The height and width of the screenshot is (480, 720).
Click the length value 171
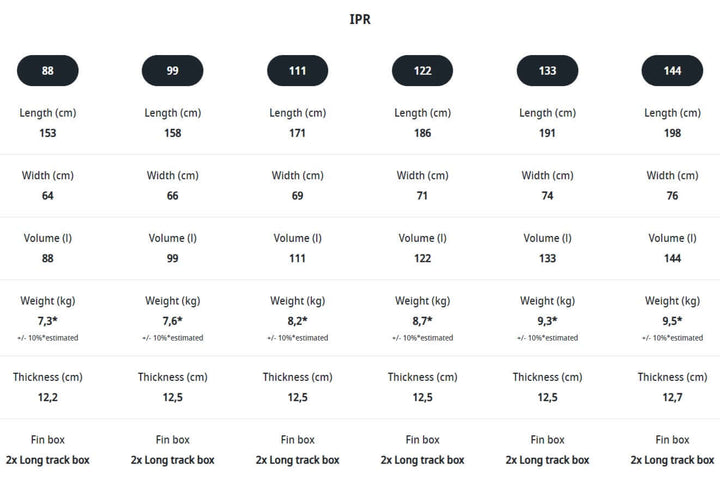click(x=298, y=133)
